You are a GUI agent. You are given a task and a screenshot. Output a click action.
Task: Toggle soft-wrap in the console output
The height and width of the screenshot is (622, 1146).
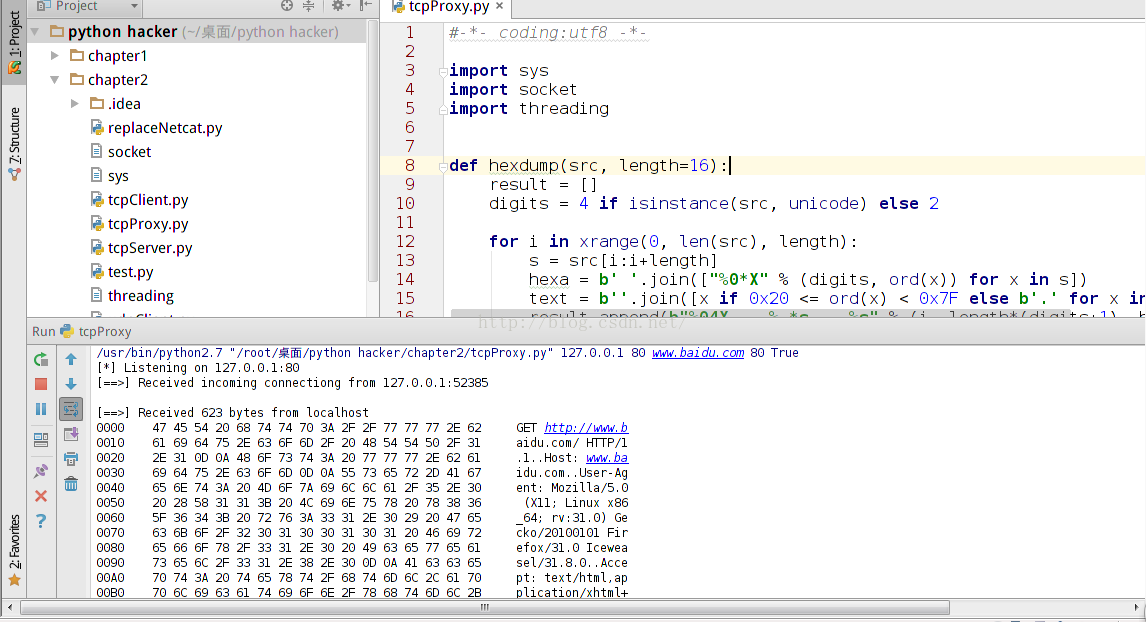[x=71, y=409]
